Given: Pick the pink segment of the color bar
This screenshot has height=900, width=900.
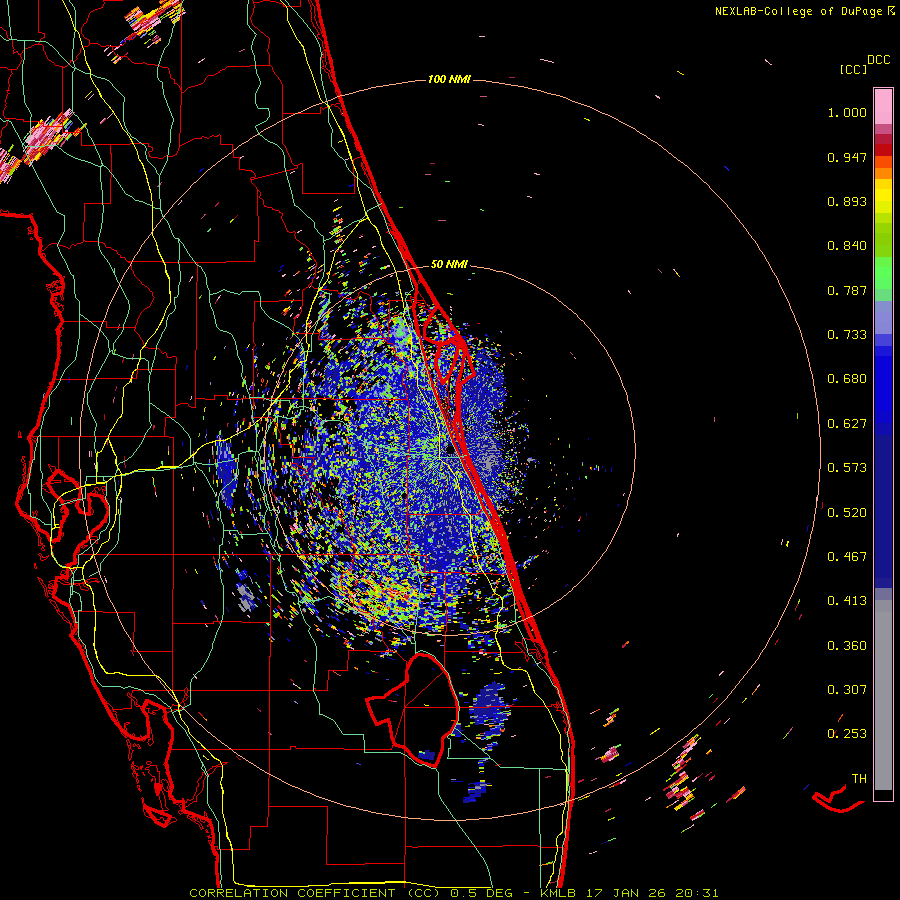Looking at the screenshot, I should (883, 107).
